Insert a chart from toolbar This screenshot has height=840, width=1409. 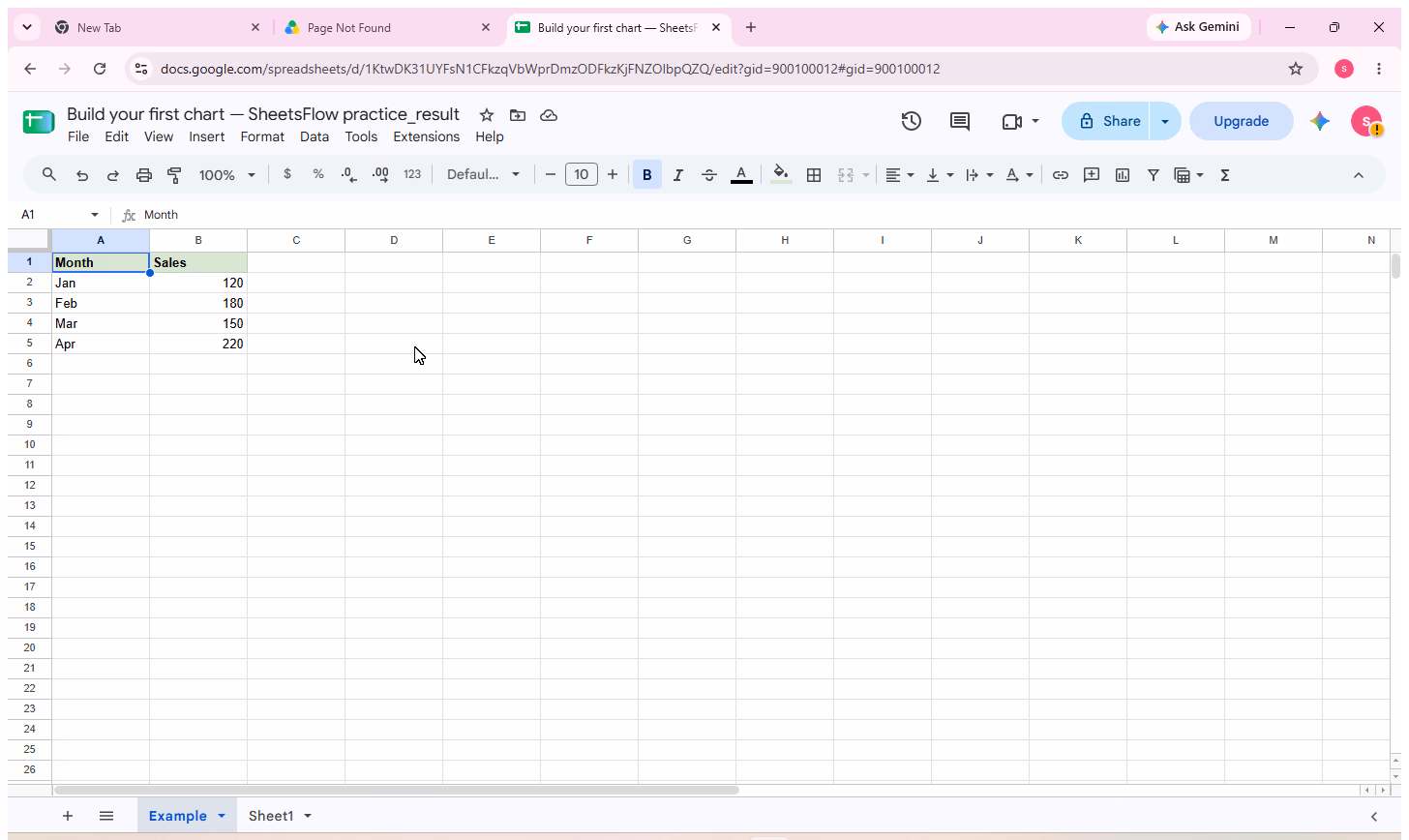coord(1123,175)
